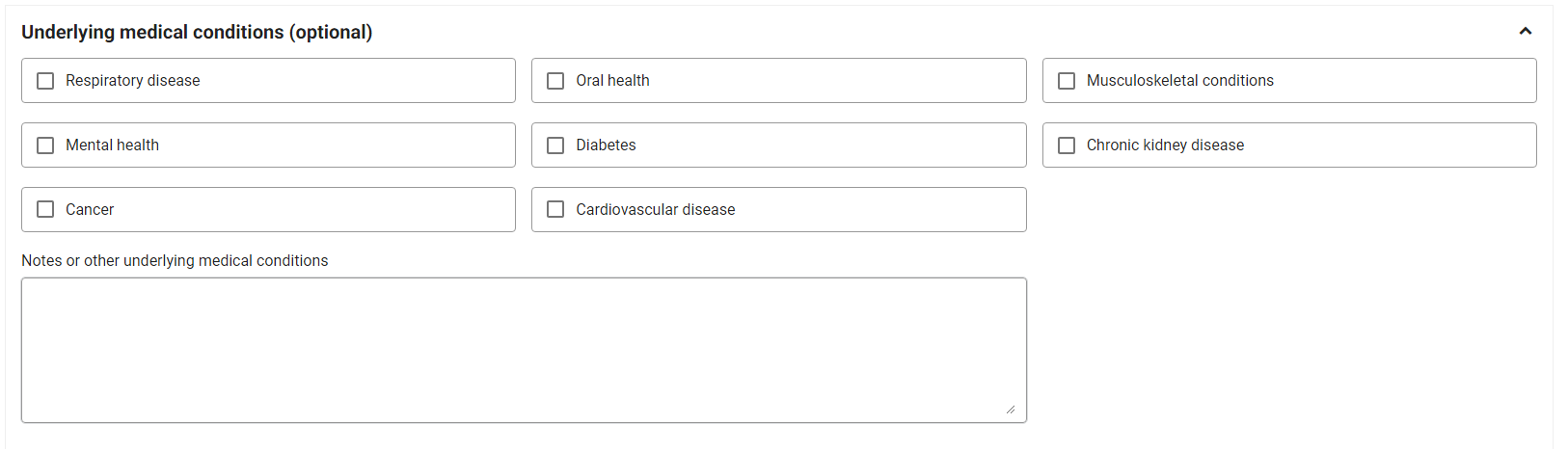The height and width of the screenshot is (449, 1568).
Task: Collapse the Underlying medical conditions section chevron
Action: [x=1526, y=31]
